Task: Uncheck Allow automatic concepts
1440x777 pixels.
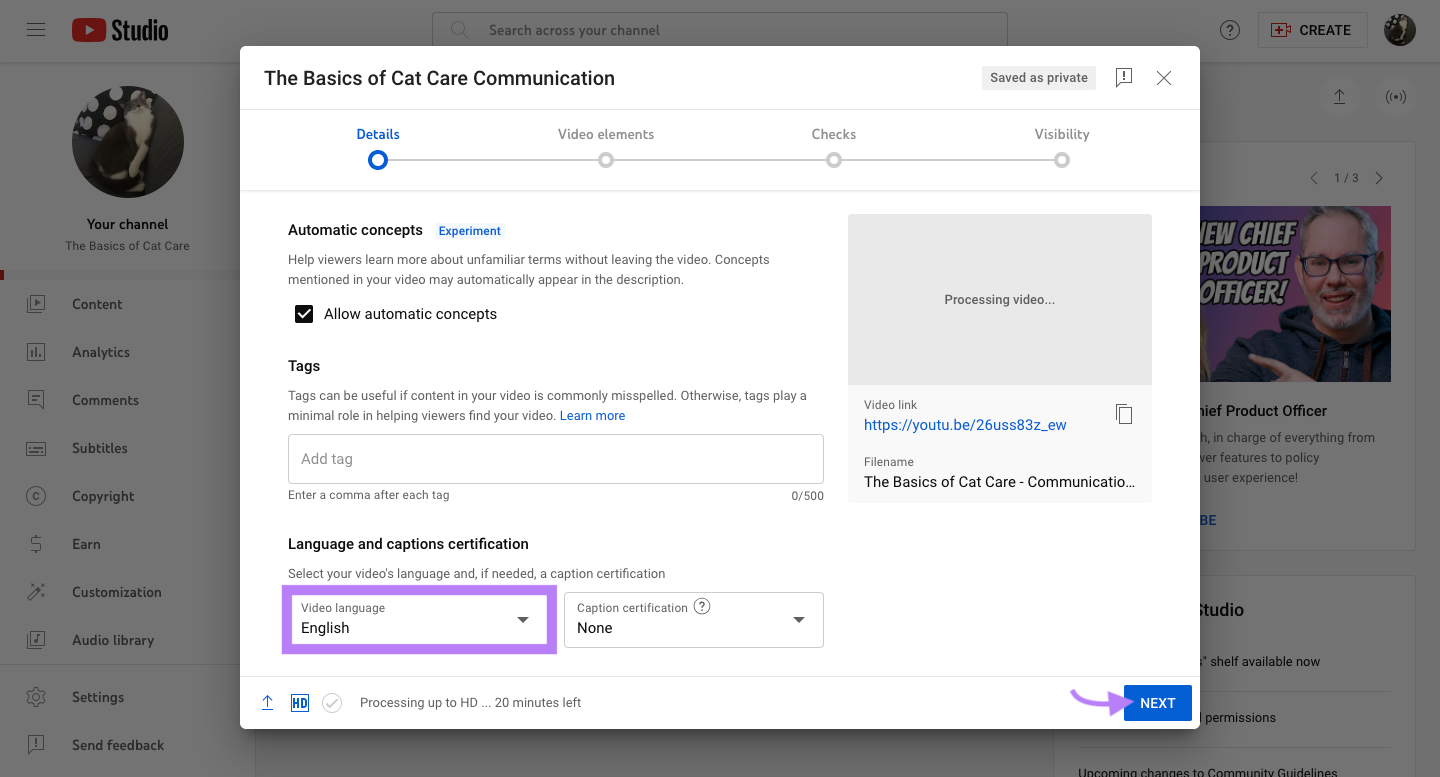Action: coord(303,313)
